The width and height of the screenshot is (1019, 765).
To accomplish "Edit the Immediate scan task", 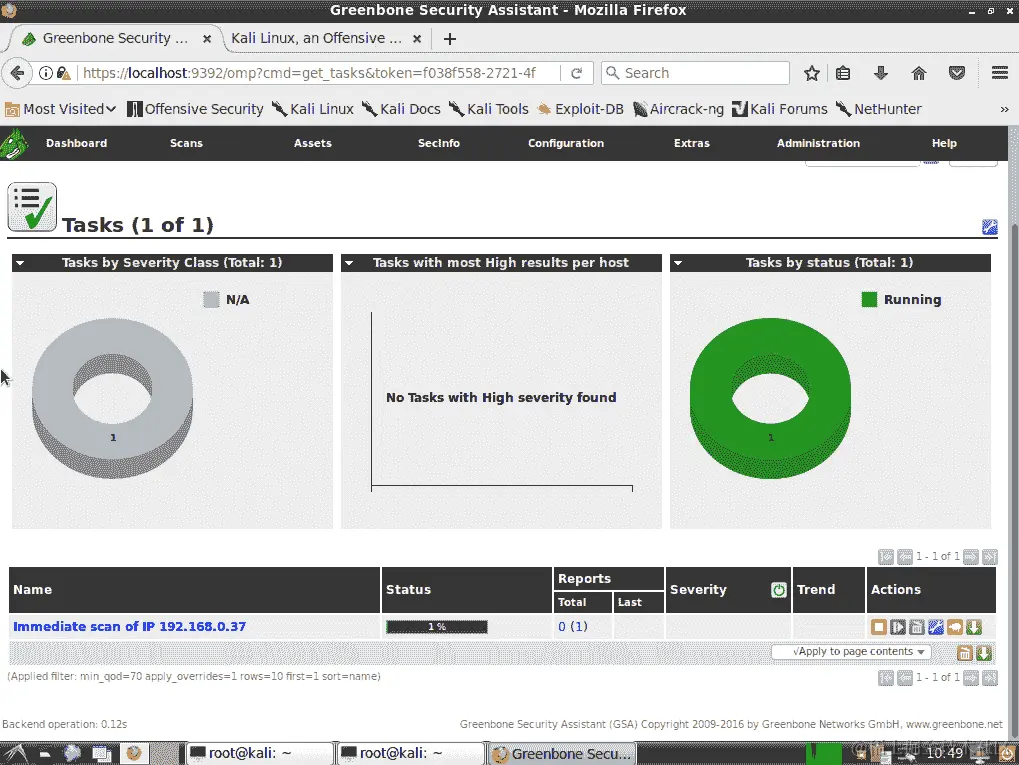I will 935,627.
